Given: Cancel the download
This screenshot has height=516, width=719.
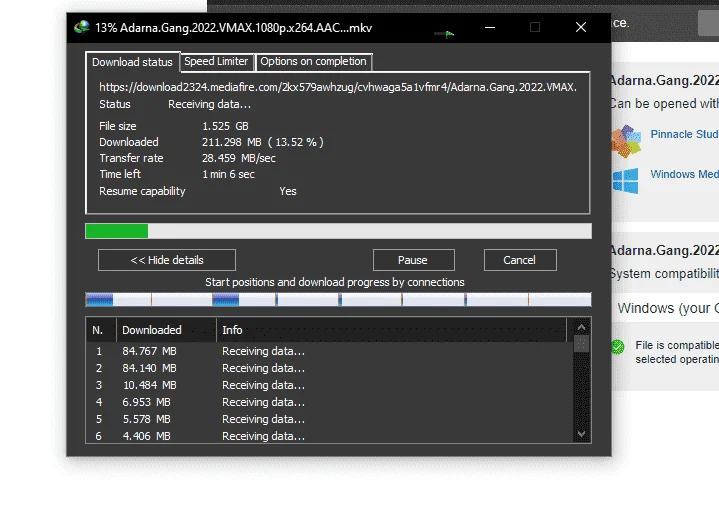Looking at the screenshot, I should point(520,260).
